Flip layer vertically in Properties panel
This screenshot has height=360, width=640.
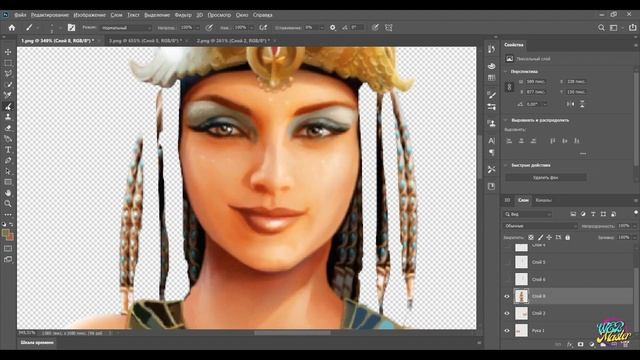(x=582, y=104)
